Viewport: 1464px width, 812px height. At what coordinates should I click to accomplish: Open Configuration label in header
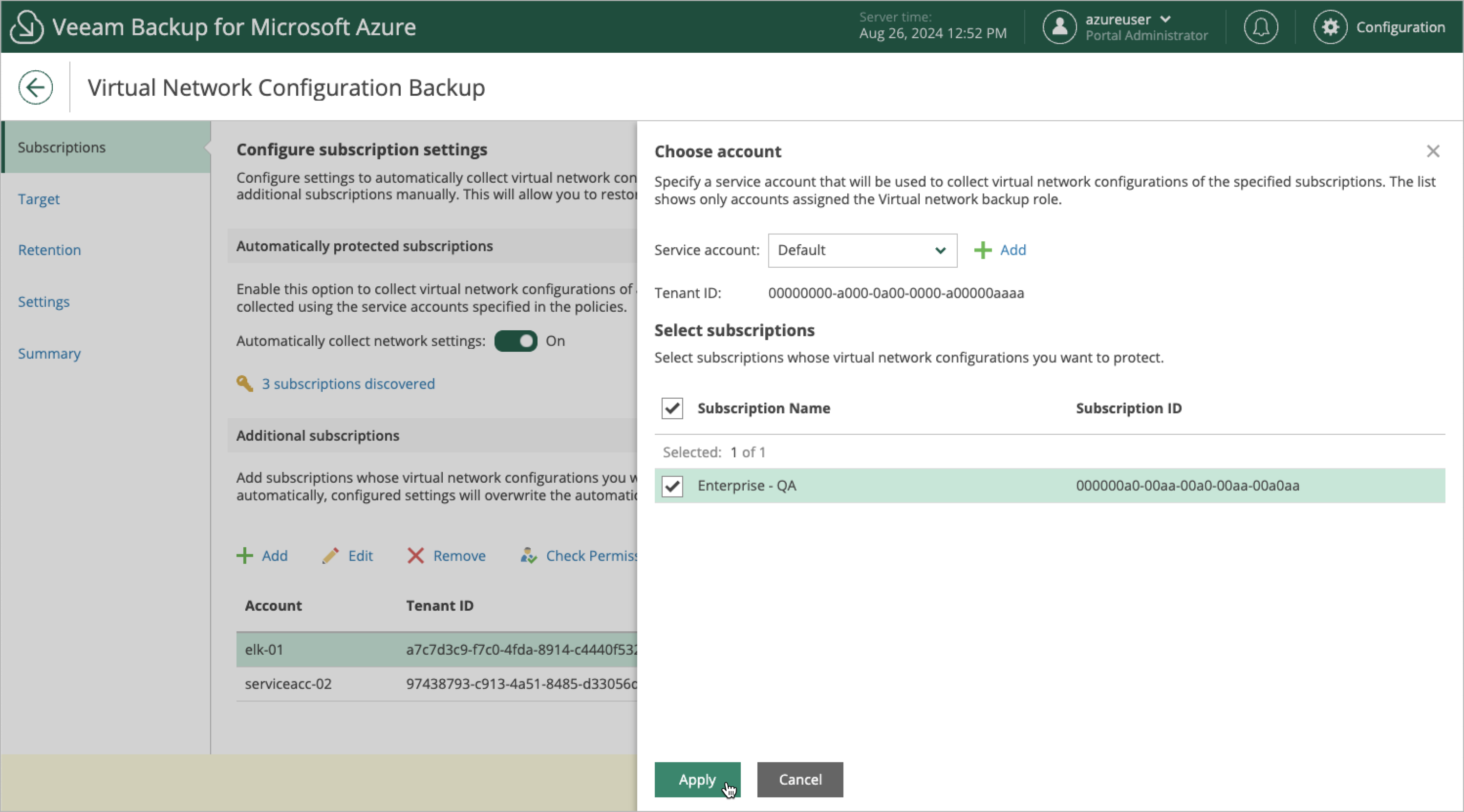1400,27
